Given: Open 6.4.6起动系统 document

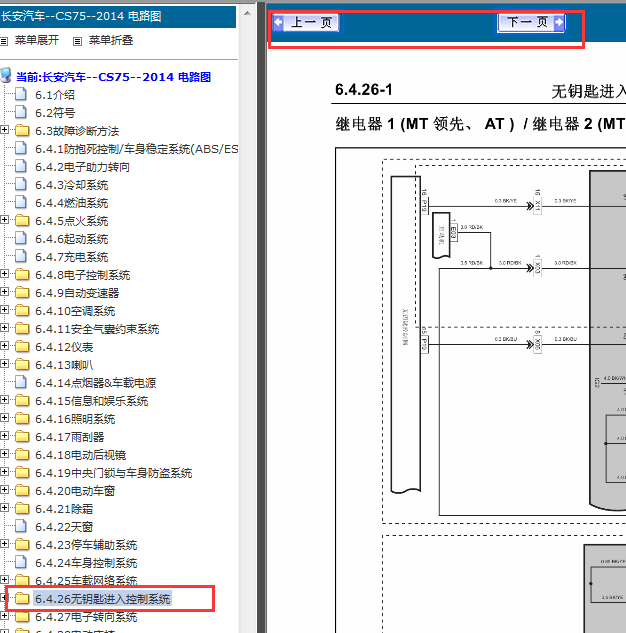Looking at the screenshot, I should (x=71, y=239).
